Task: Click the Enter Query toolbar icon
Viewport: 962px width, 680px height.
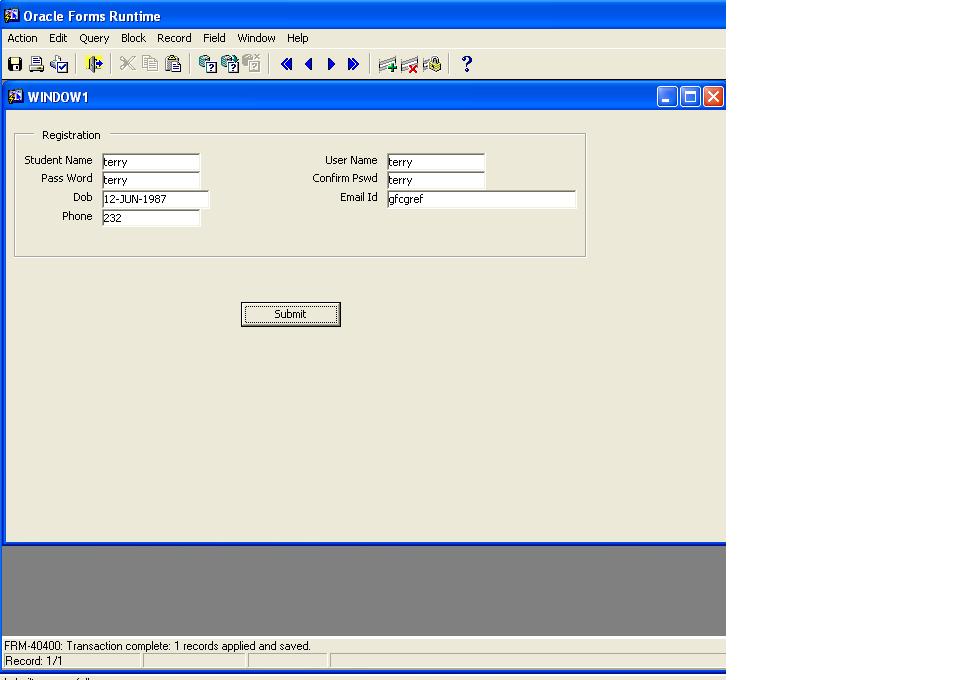Action: pyautogui.click(x=208, y=64)
